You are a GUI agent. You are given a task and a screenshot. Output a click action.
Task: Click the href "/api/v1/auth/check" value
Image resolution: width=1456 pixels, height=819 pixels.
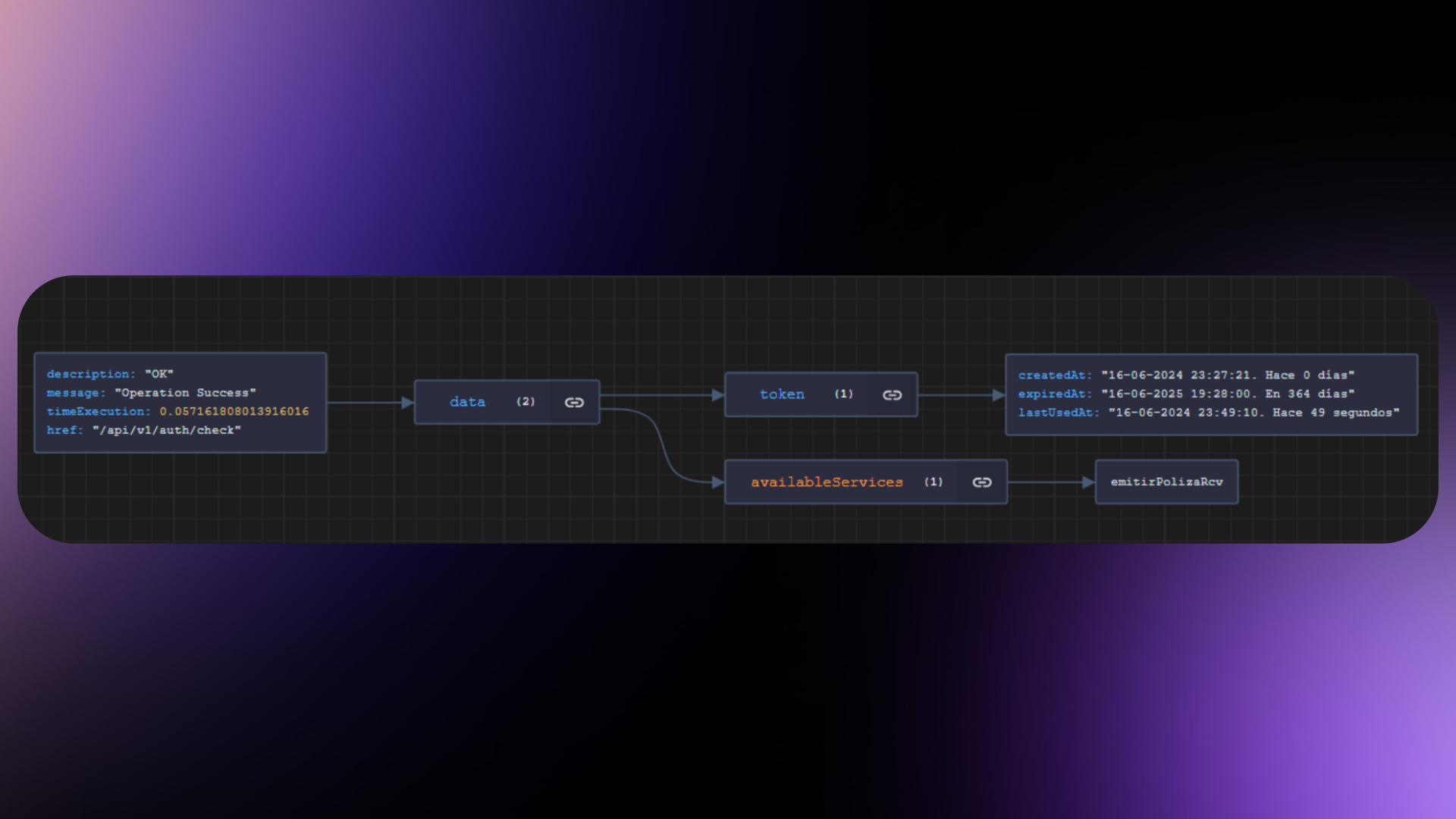coord(167,430)
